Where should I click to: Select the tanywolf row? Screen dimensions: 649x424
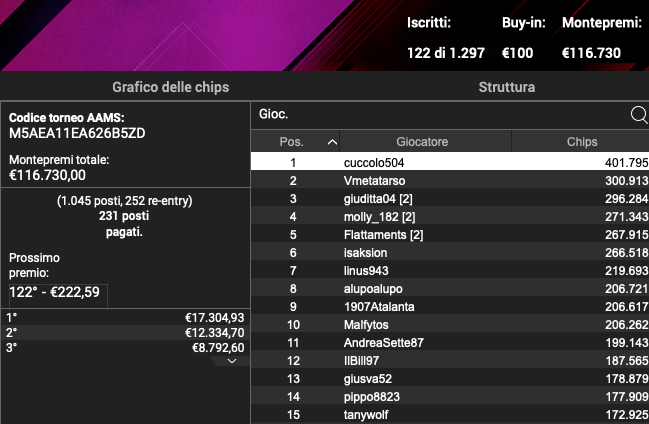coord(449,414)
